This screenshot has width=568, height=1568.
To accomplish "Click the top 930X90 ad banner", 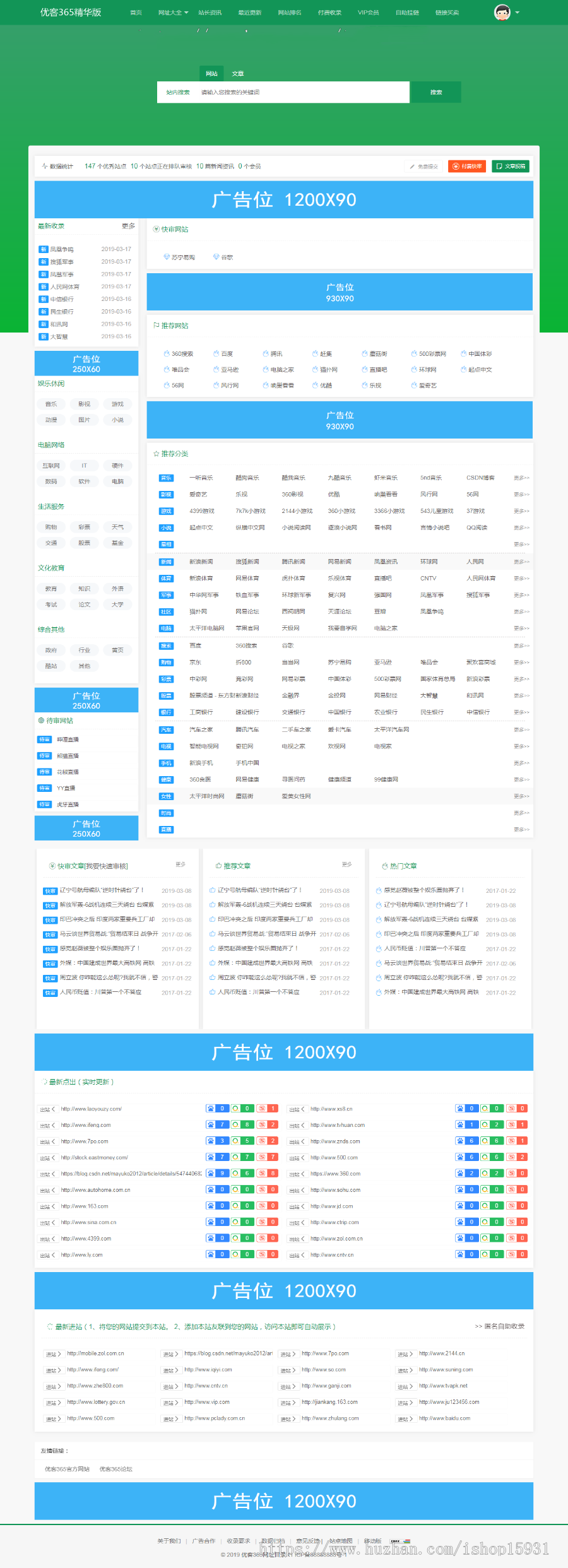I will click(340, 292).
